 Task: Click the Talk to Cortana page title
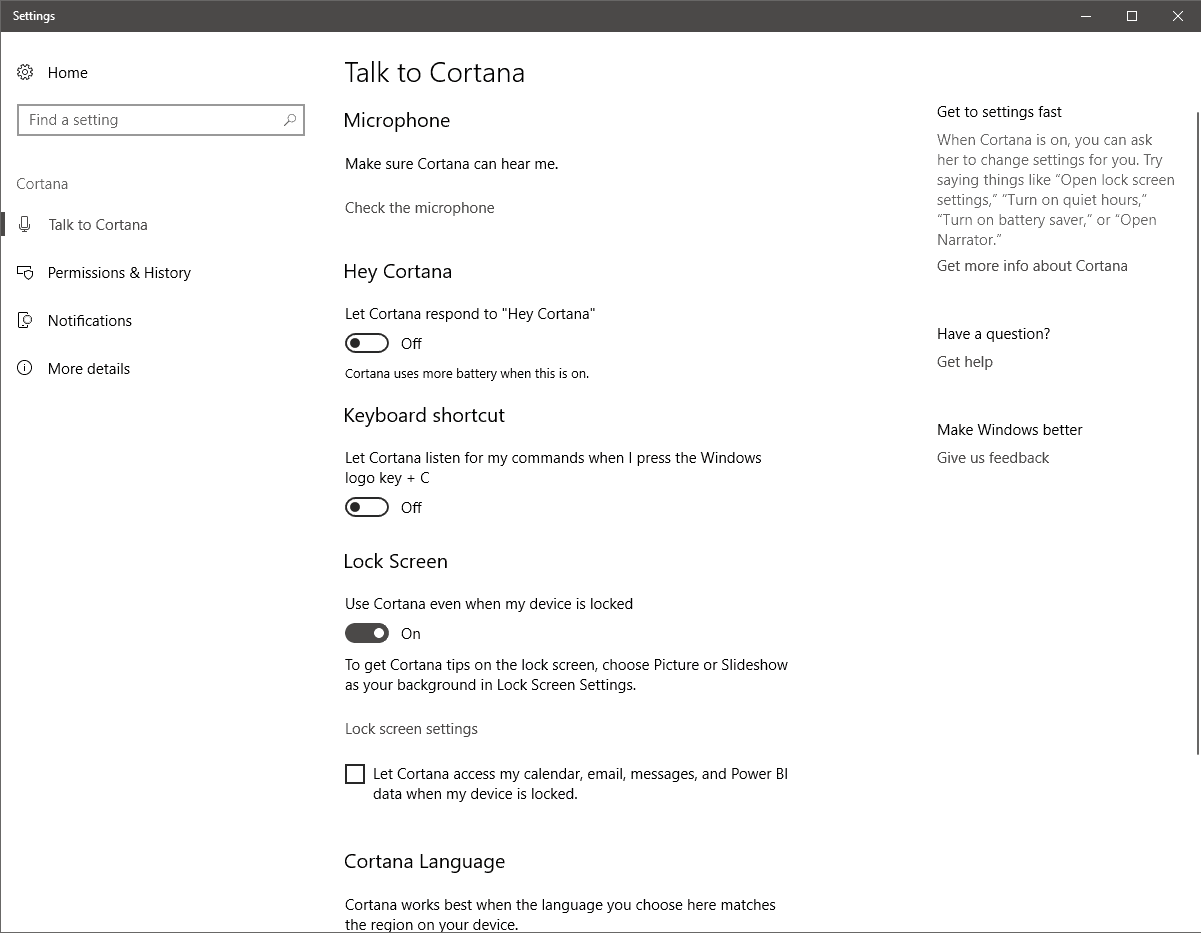coord(435,72)
